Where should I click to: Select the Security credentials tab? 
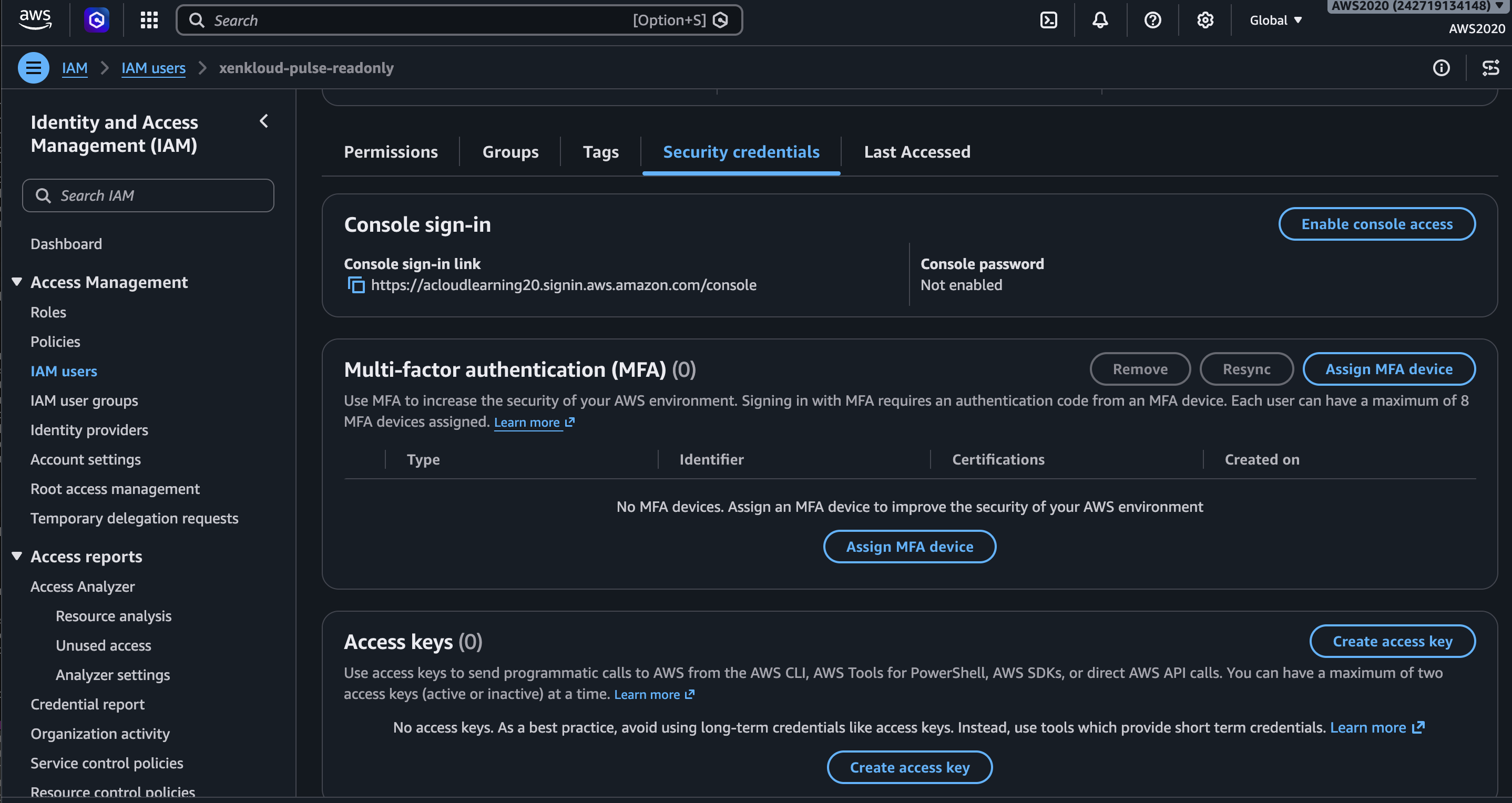click(741, 152)
